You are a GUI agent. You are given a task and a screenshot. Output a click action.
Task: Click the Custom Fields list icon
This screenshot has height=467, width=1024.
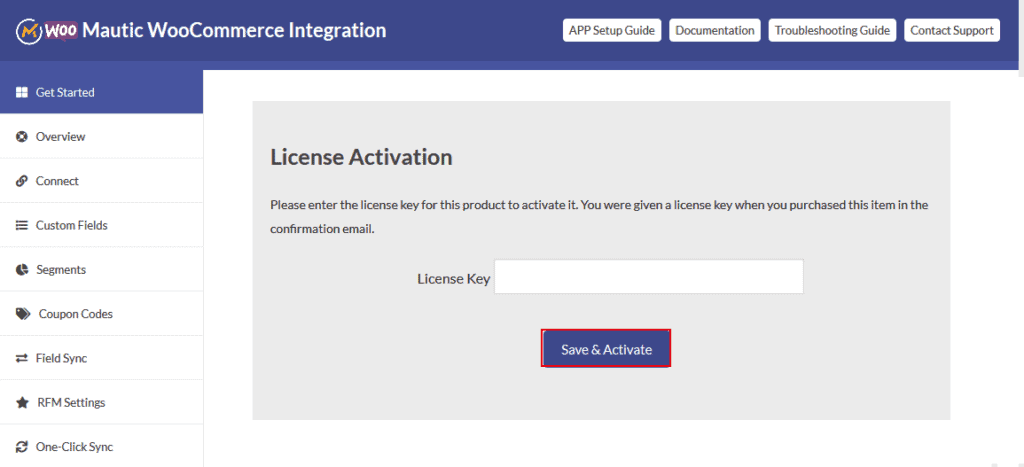pos(22,225)
